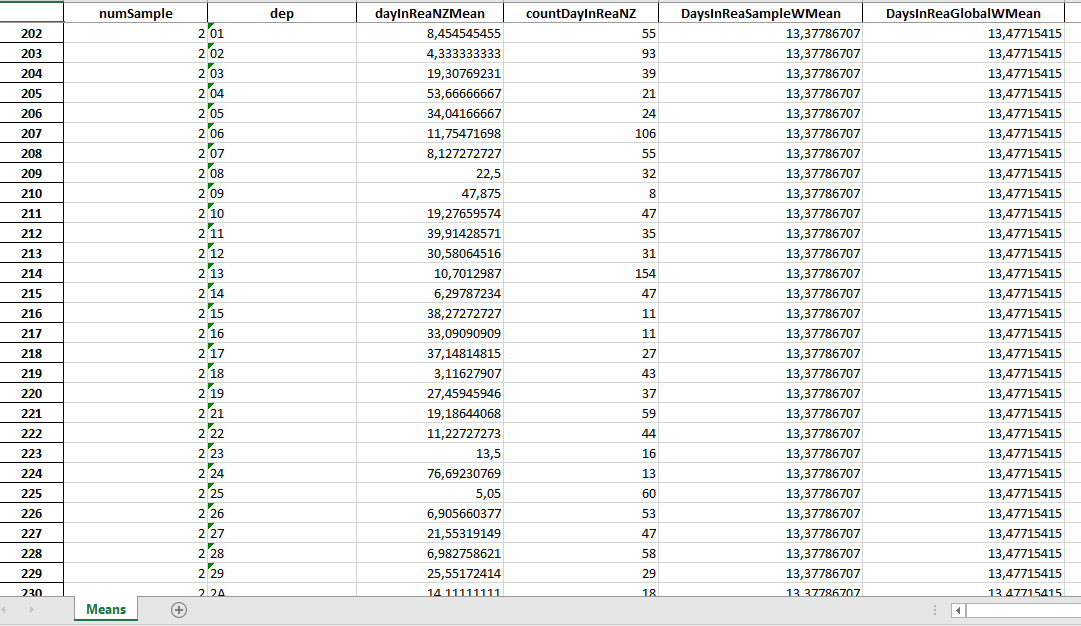Select row header 202
This screenshot has width=1081, height=626.
click(x=32, y=34)
